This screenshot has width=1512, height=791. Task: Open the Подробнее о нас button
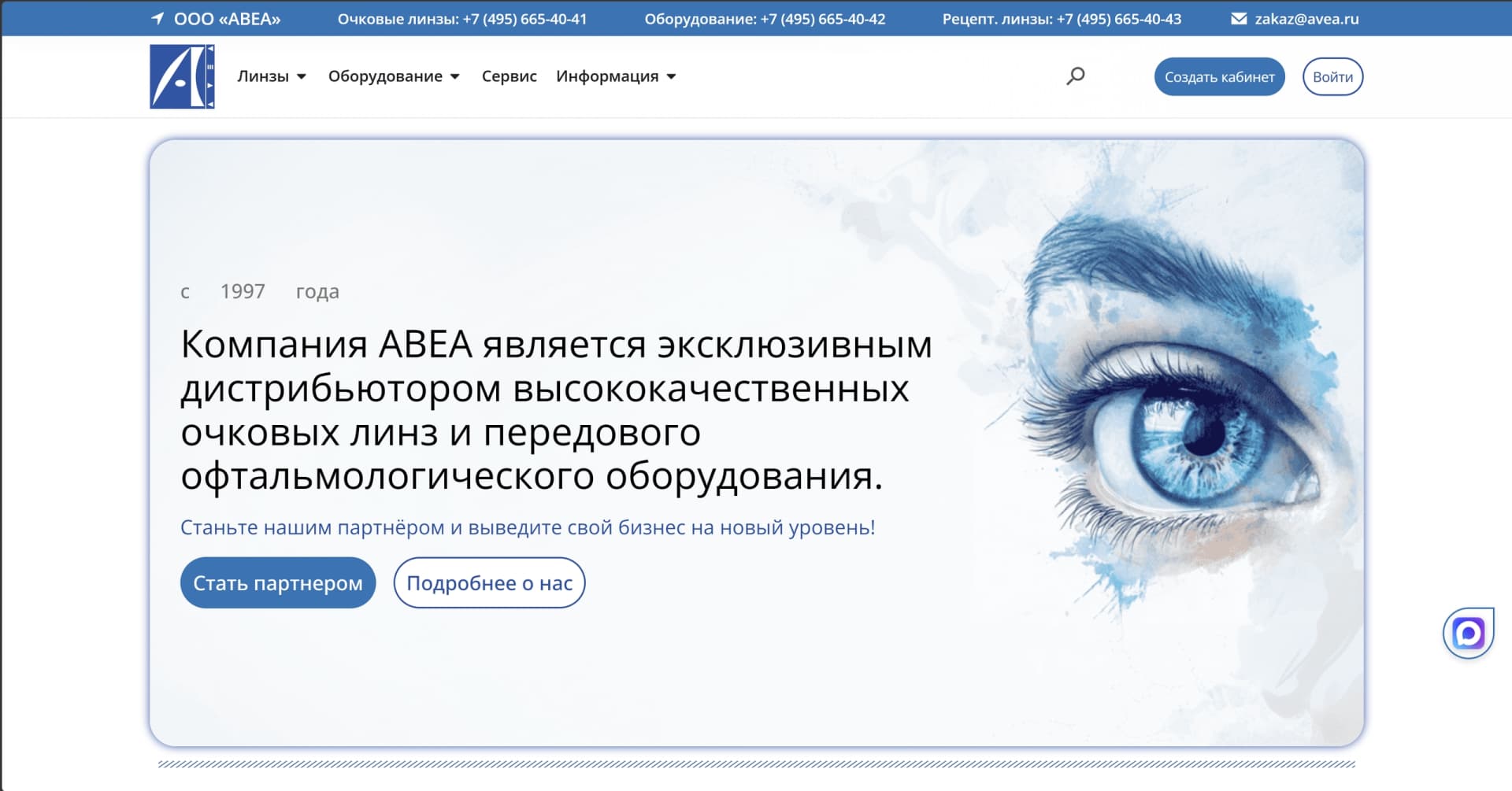pyautogui.click(x=489, y=582)
